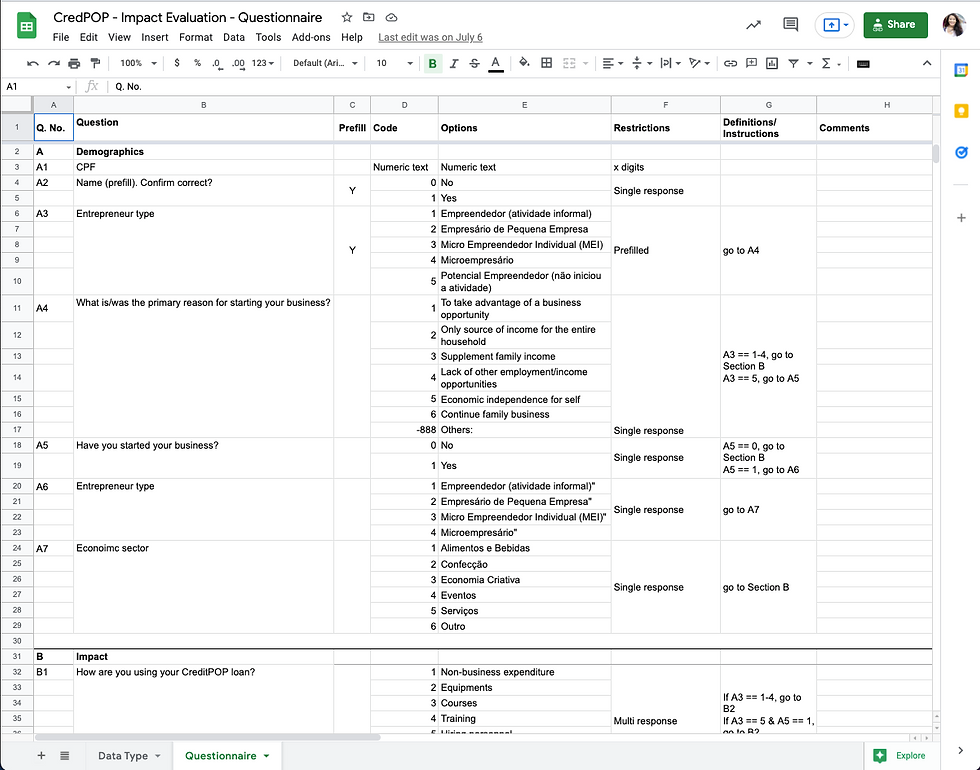The width and height of the screenshot is (980, 770).
Task: Open the functions sigma dropdown
Action: point(831,63)
